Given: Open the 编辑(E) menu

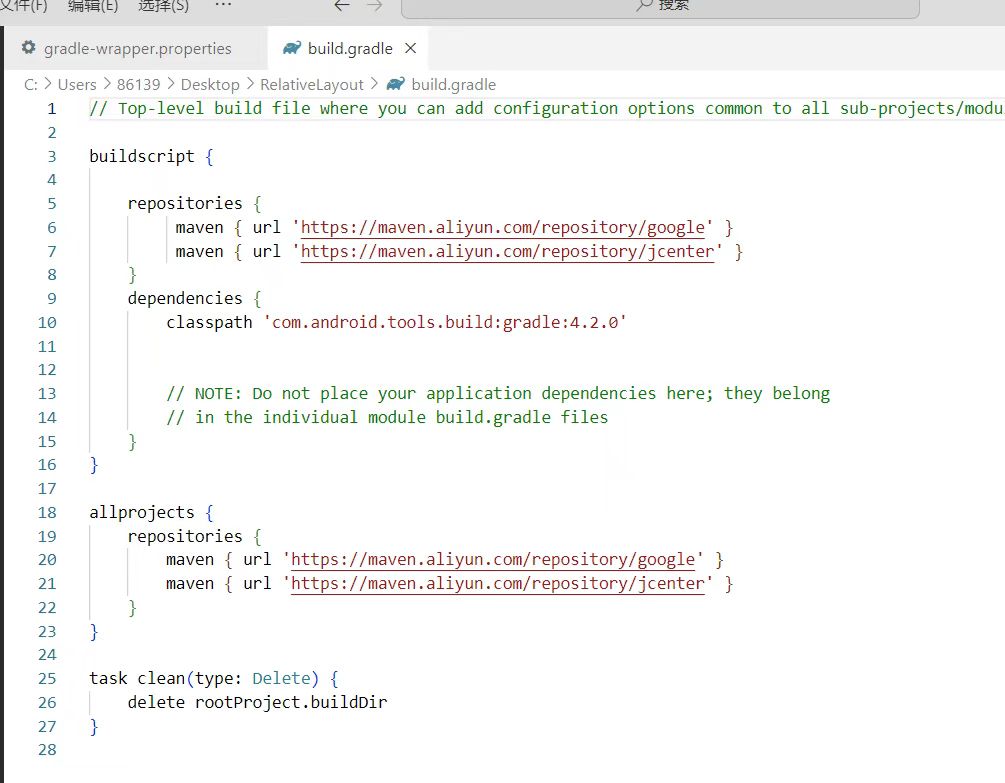Looking at the screenshot, I should pos(92,6).
